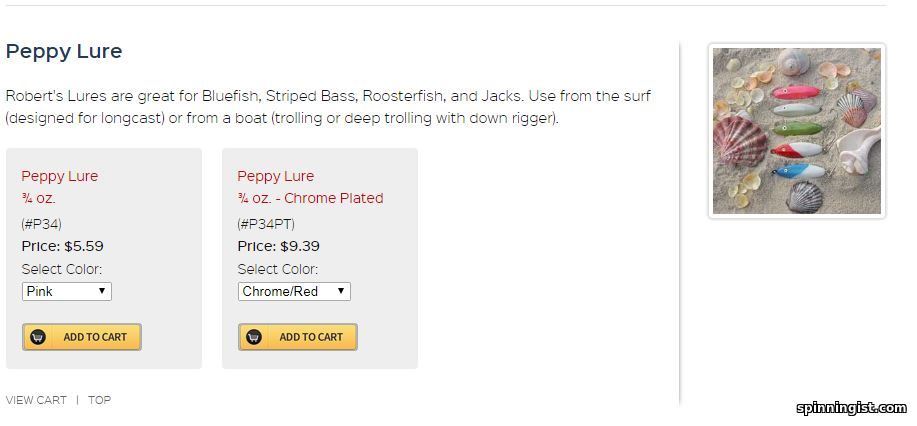
Task: Click the arrow beside the Pink color option
Action: [x=102, y=291]
